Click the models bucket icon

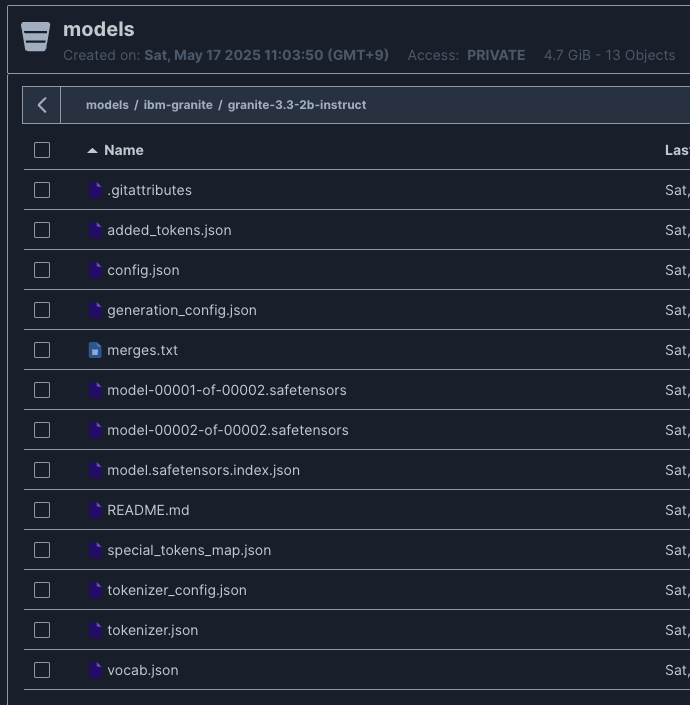[x=35, y=36]
